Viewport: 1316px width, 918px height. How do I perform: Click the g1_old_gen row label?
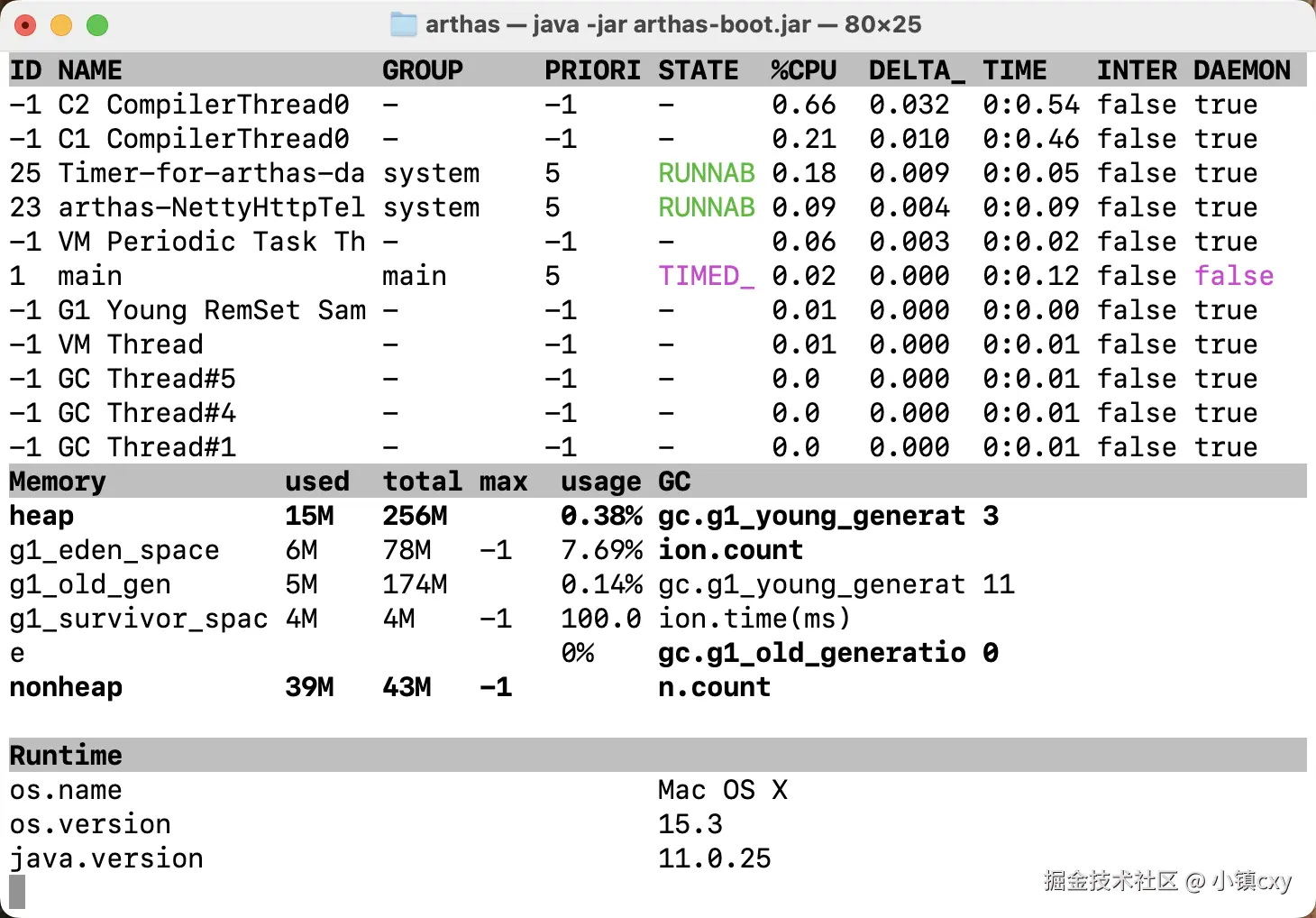click(x=90, y=584)
